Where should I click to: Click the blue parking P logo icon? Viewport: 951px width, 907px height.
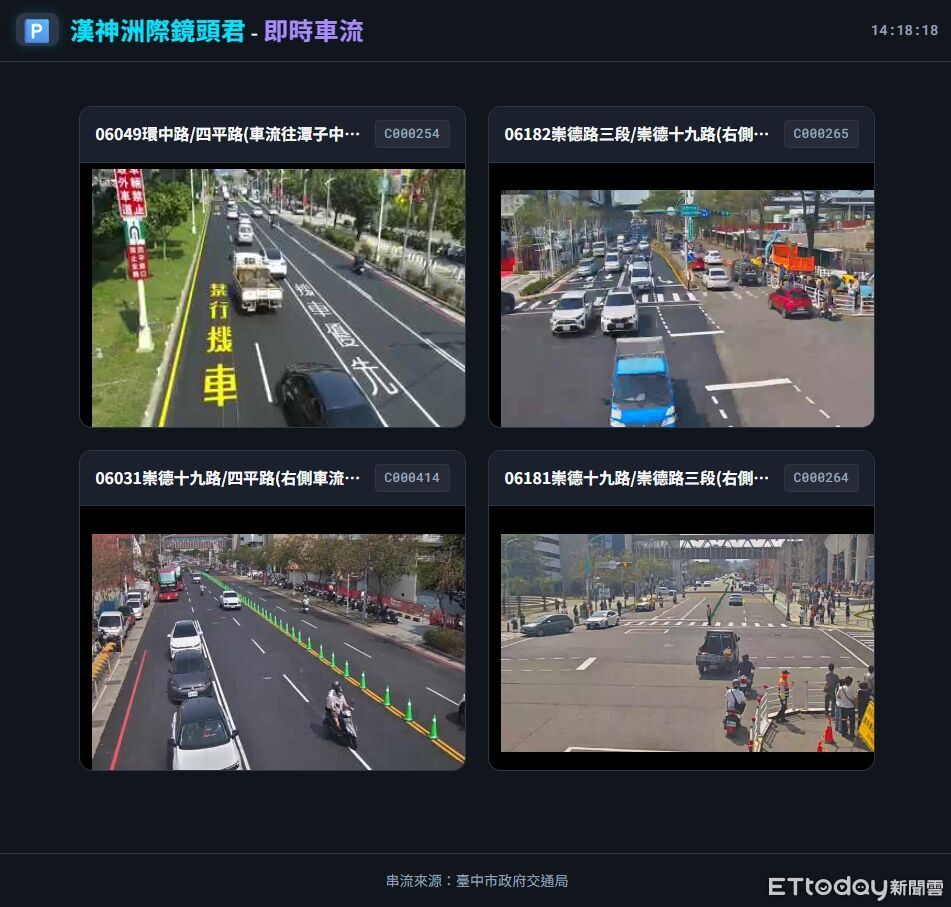coord(36,31)
